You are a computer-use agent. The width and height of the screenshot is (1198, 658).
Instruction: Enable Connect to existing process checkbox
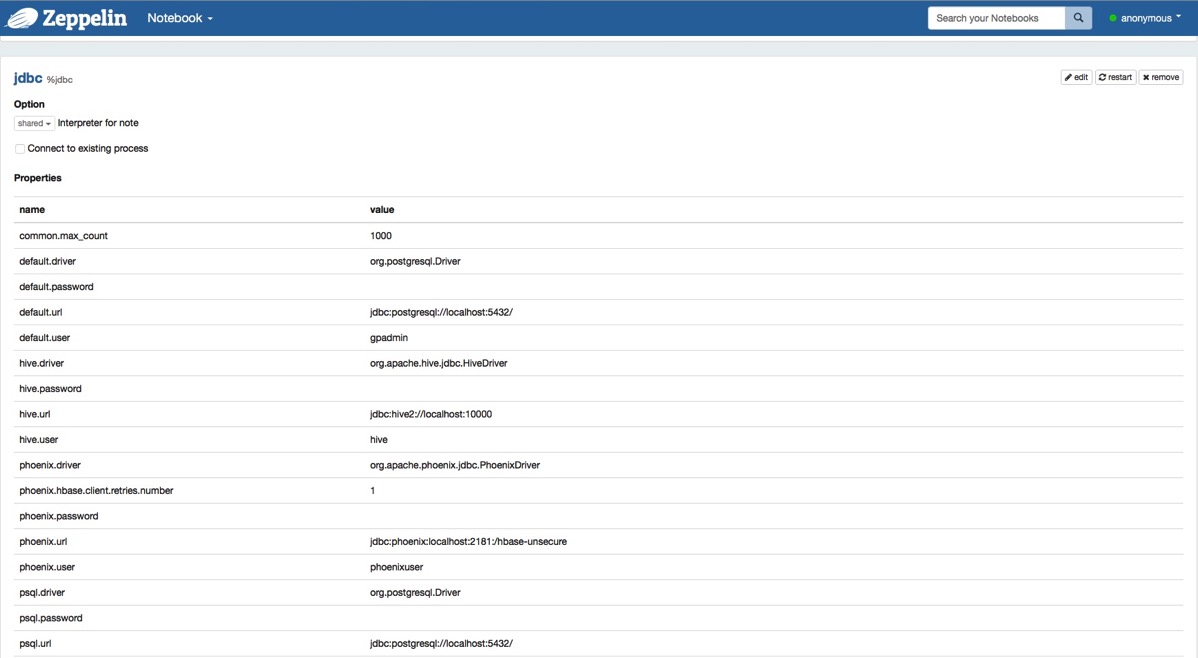(x=20, y=149)
